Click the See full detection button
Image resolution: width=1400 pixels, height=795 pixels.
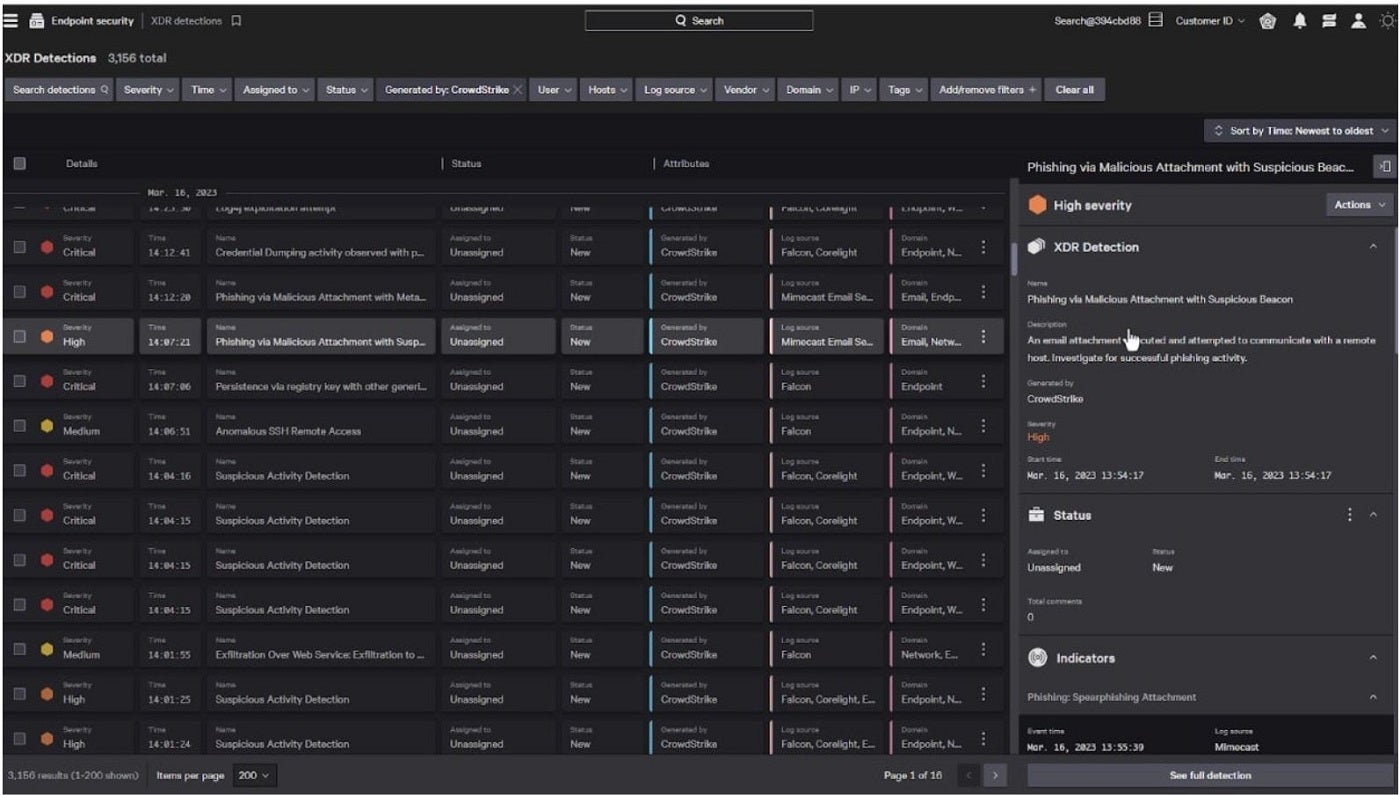click(x=1210, y=776)
